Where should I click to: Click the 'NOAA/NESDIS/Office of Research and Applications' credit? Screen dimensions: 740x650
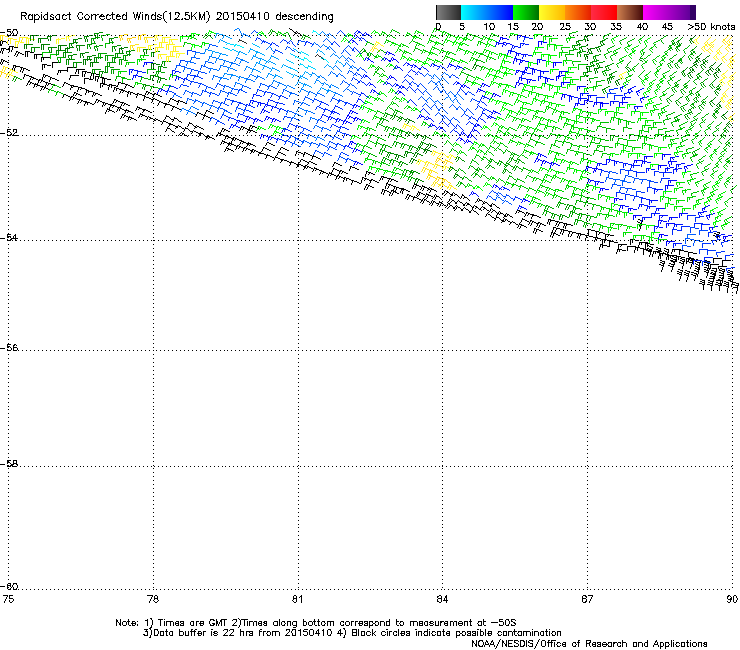(x=589, y=644)
